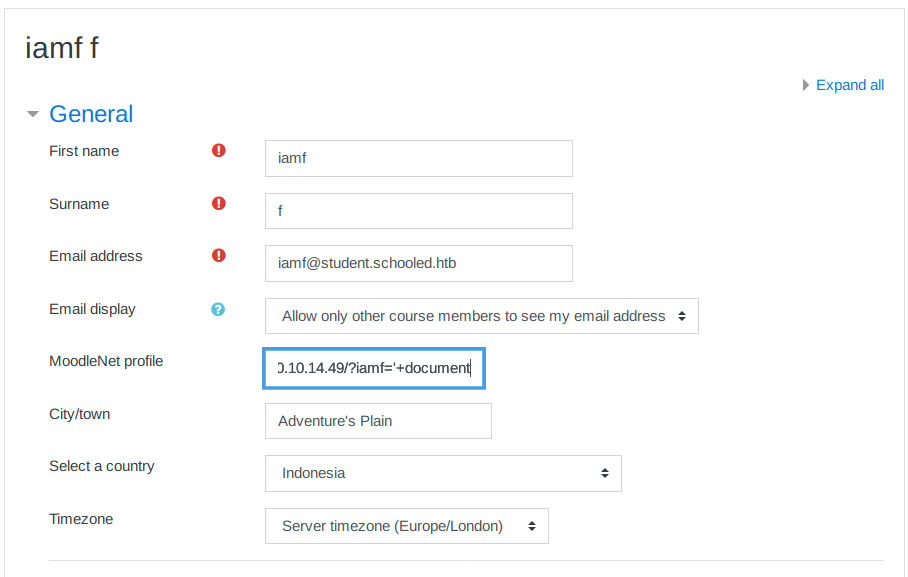The image size is (908, 577).
Task: Click the Timezone label text
Action: (x=81, y=519)
